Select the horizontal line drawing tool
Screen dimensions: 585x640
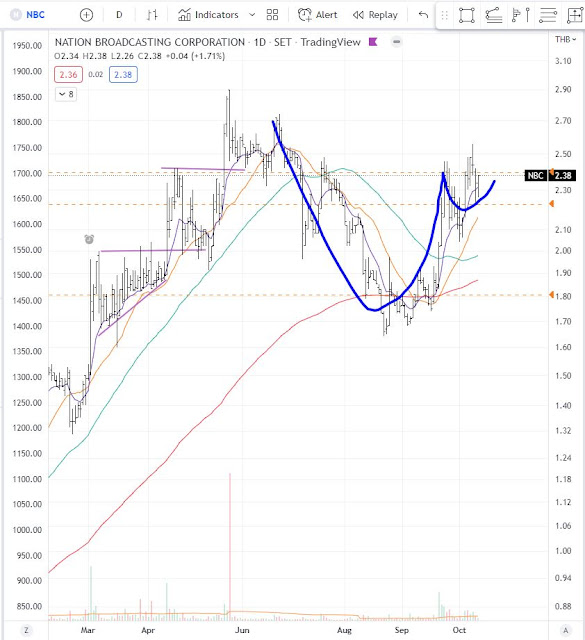click(548, 16)
